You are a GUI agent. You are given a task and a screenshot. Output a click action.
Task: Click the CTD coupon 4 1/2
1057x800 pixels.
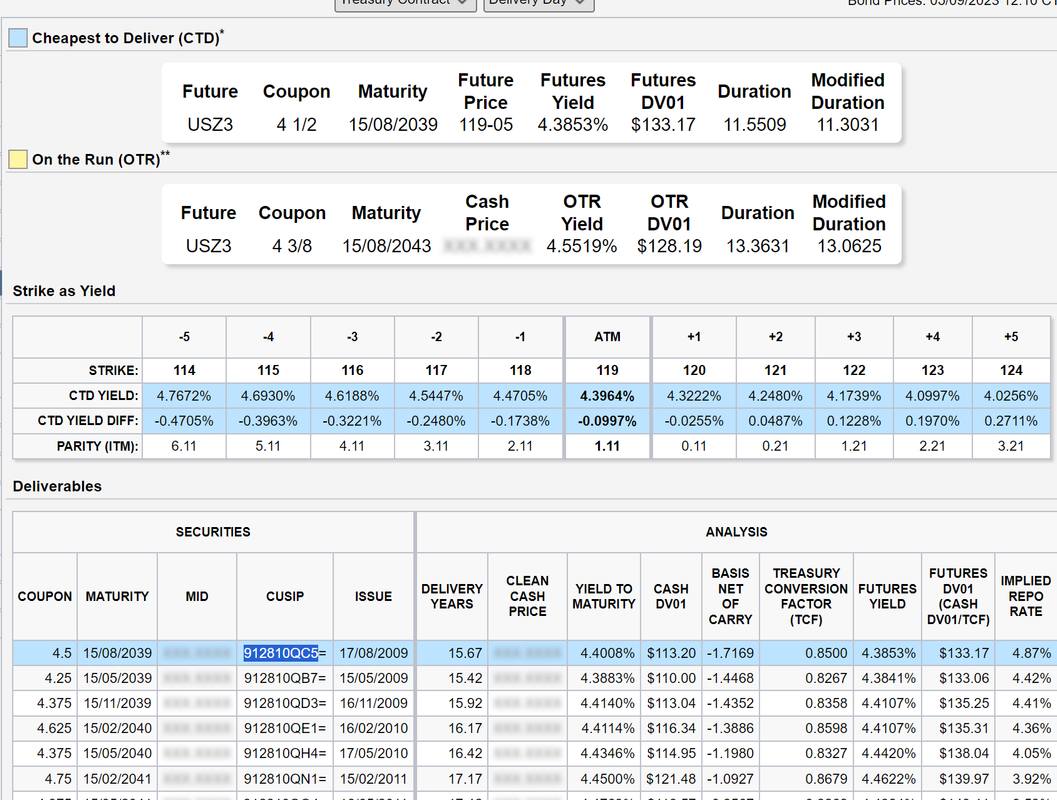pos(297,125)
